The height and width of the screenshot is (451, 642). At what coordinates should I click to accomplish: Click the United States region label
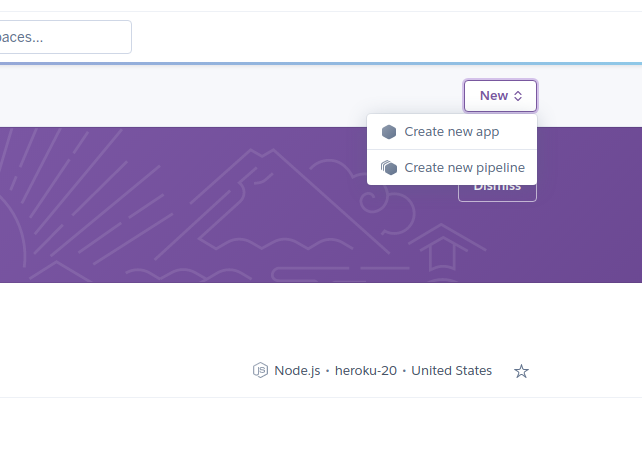click(x=451, y=371)
